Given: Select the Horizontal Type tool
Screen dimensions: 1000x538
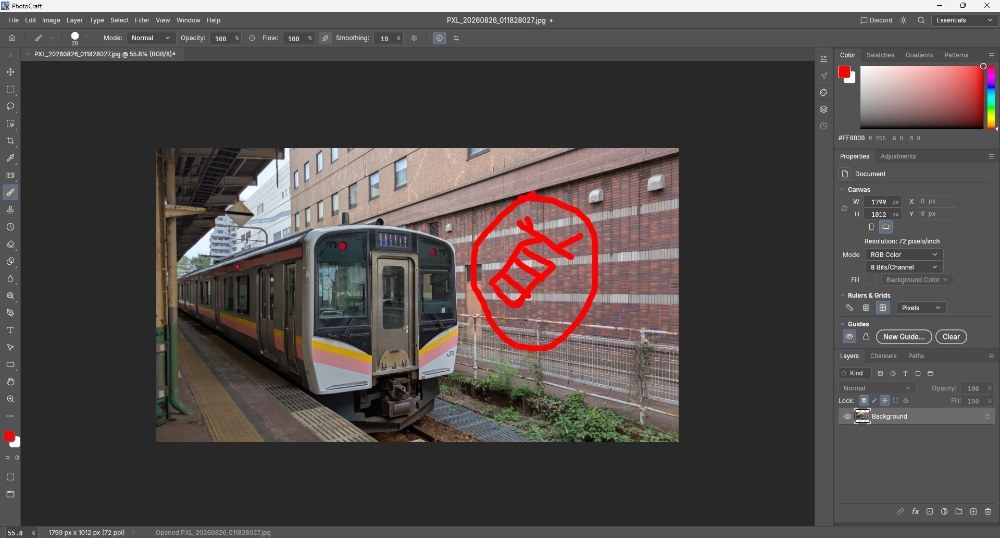Looking at the screenshot, I should pyautogui.click(x=10, y=330).
